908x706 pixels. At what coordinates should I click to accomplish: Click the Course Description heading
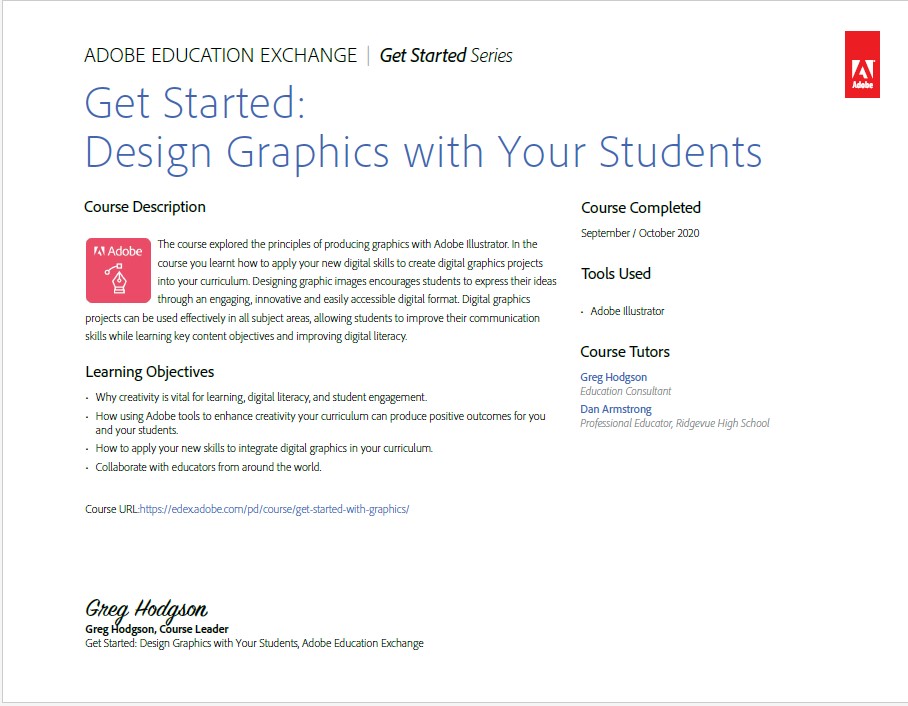145,207
